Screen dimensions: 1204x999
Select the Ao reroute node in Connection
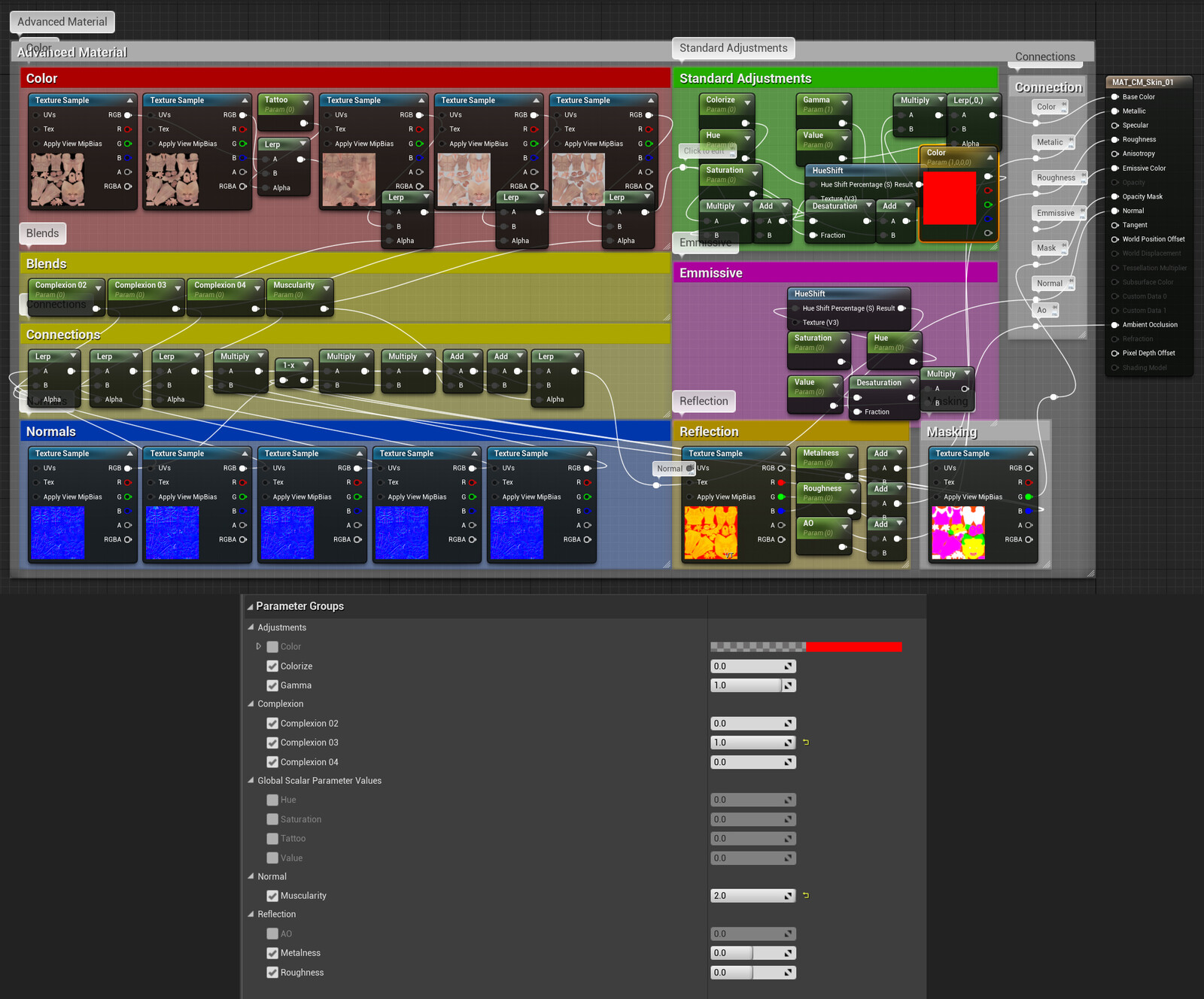1044,310
